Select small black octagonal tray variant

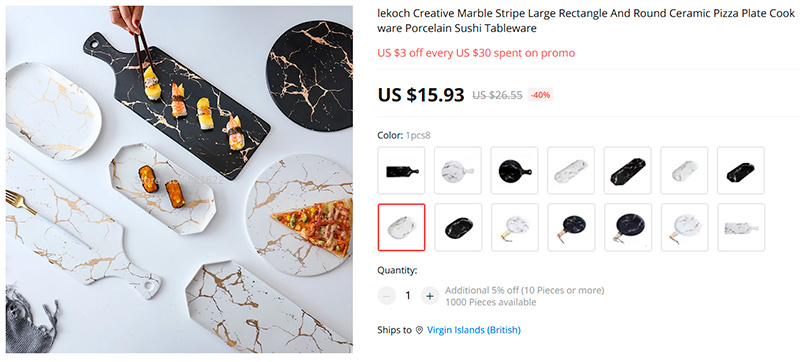click(x=741, y=170)
